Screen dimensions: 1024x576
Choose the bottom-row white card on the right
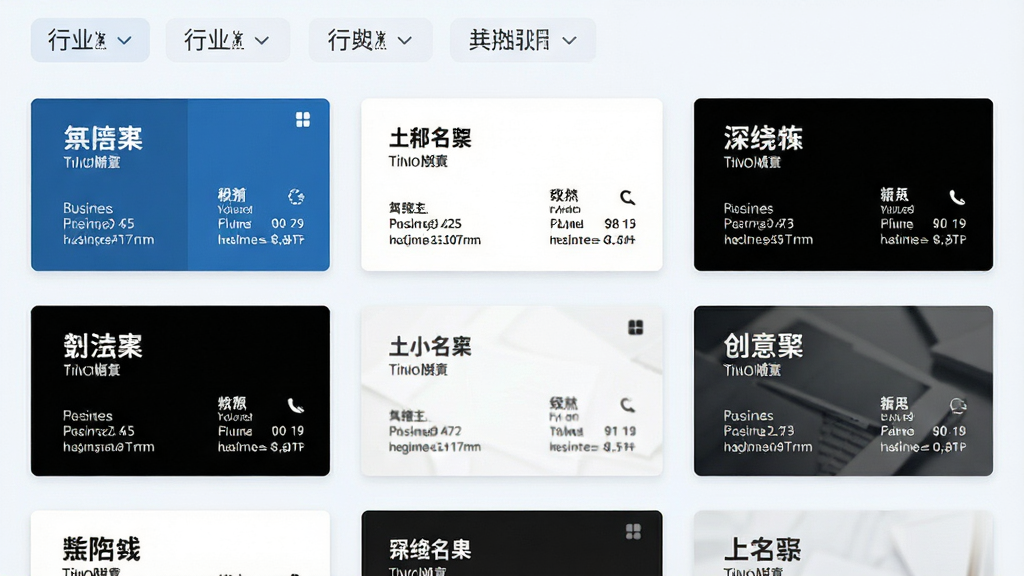pos(843,543)
